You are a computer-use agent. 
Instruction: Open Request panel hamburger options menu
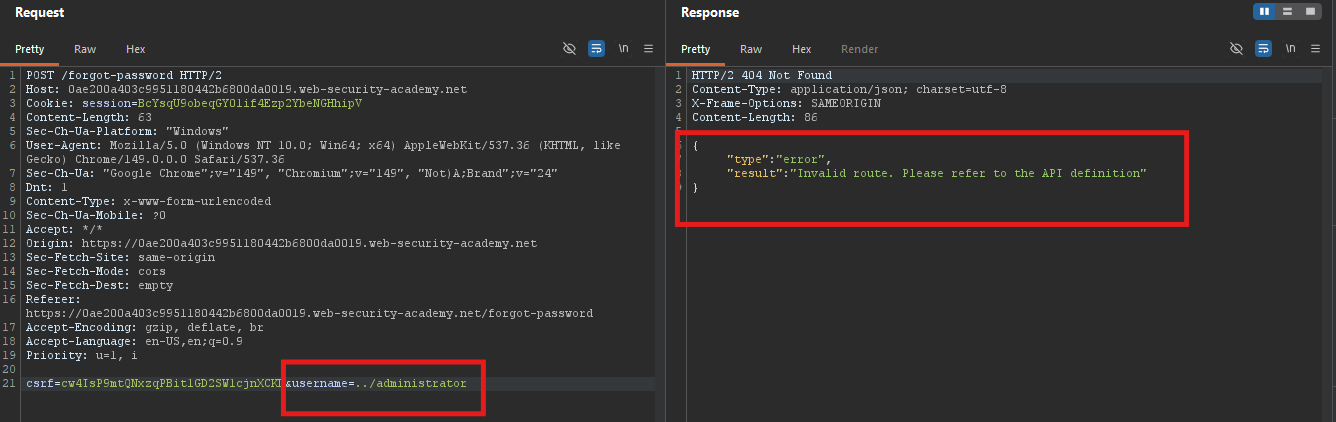pos(648,48)
